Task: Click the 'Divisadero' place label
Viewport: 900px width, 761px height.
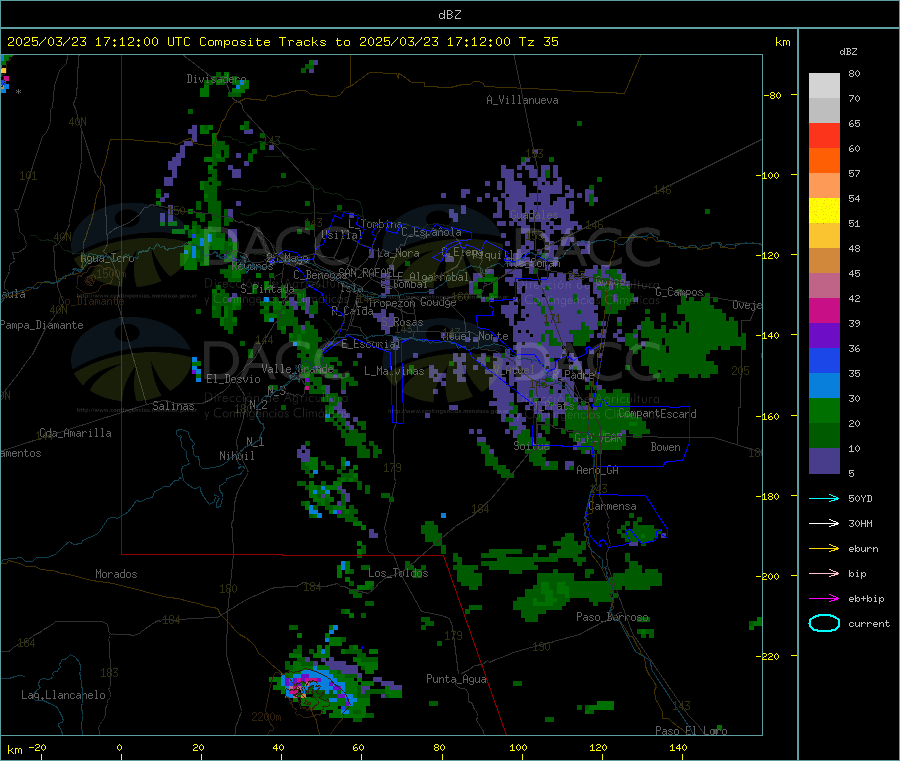Action: coord(216,79)
